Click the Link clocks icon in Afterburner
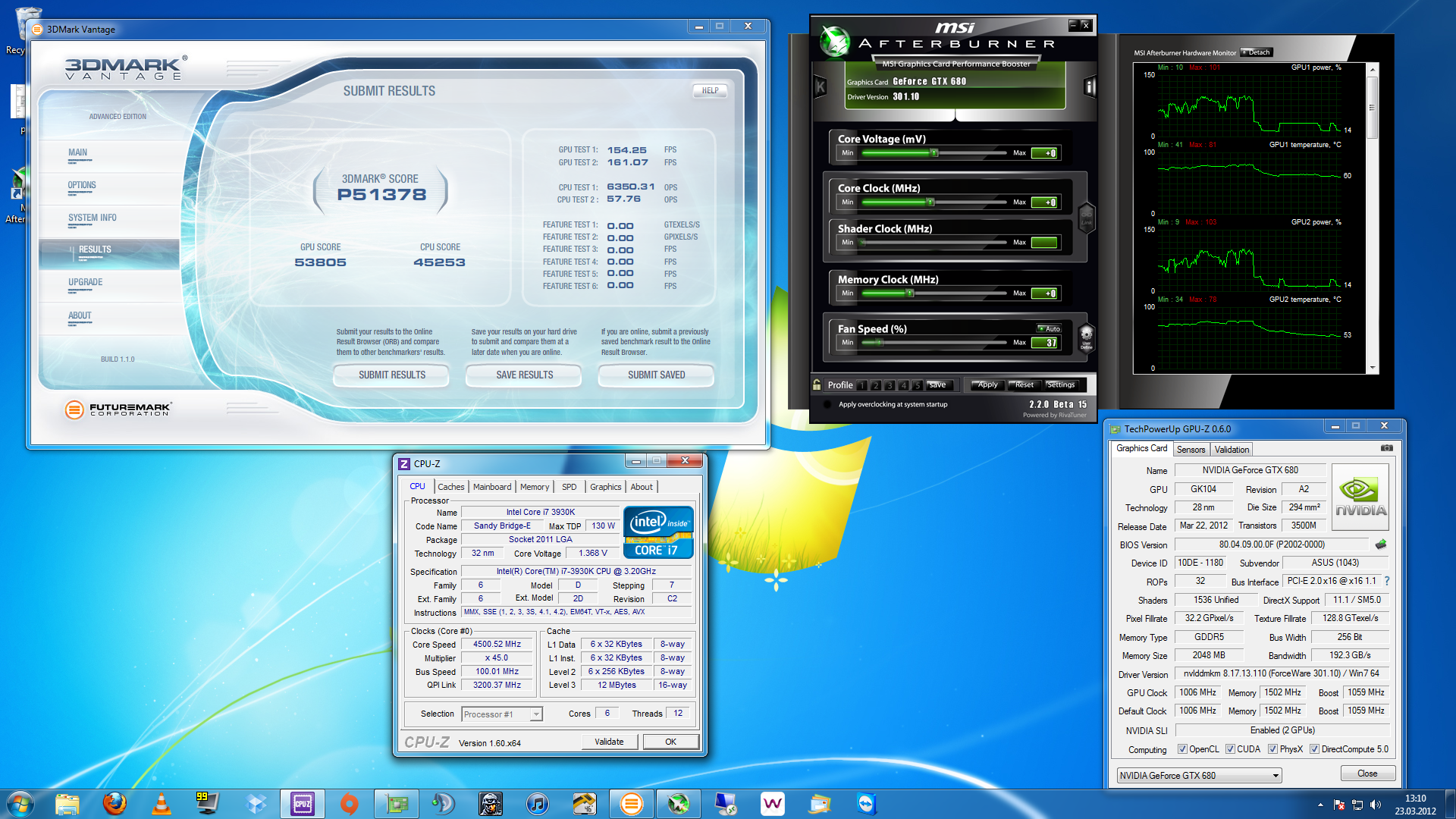This screenshot has height=819, width=1456. pyautogui.click(x=1086, y=218)
